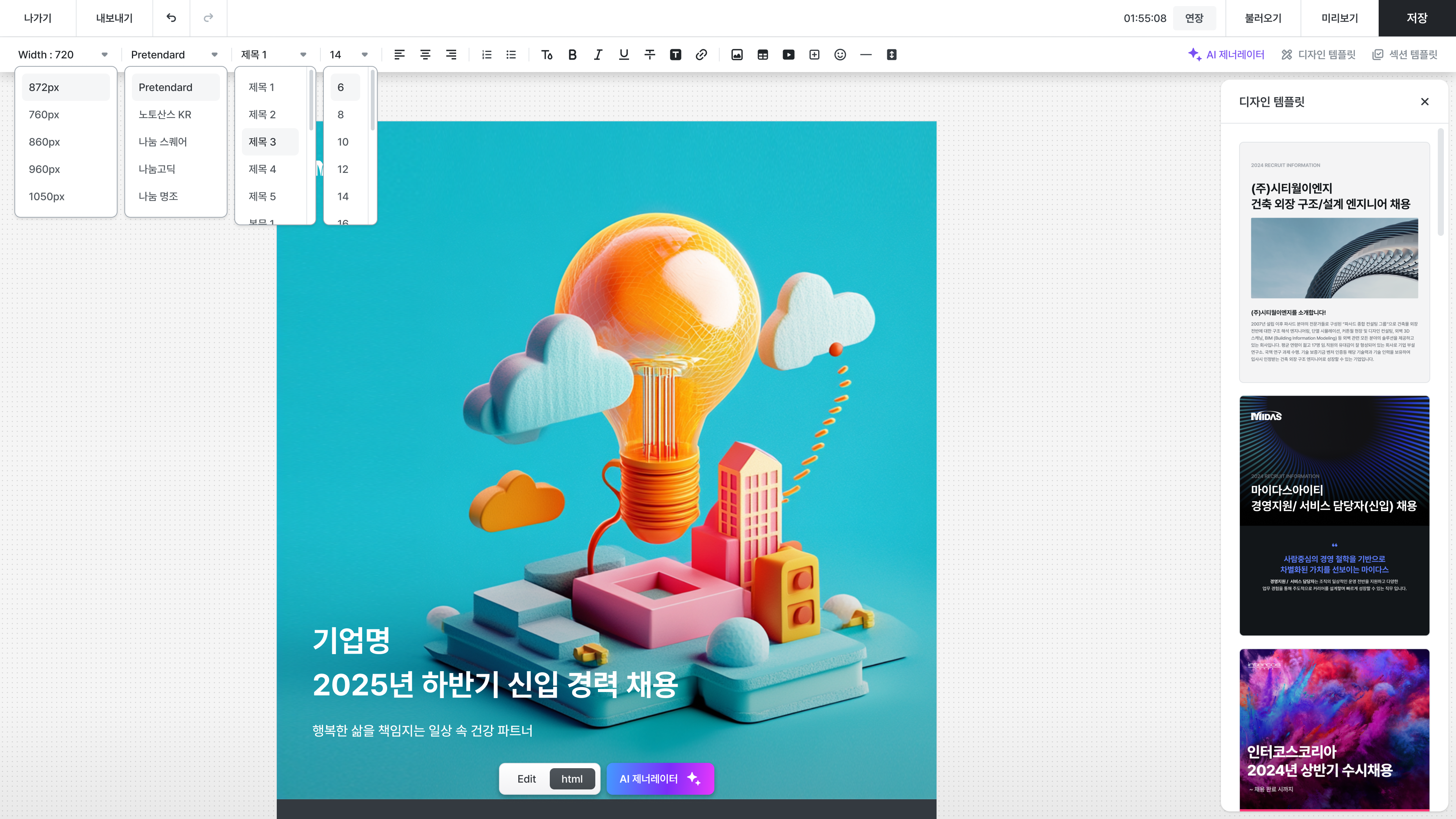This screenshot has width=1456, height=819.
Task: Insert a YouTube video
Action: [x=789, y=54]
